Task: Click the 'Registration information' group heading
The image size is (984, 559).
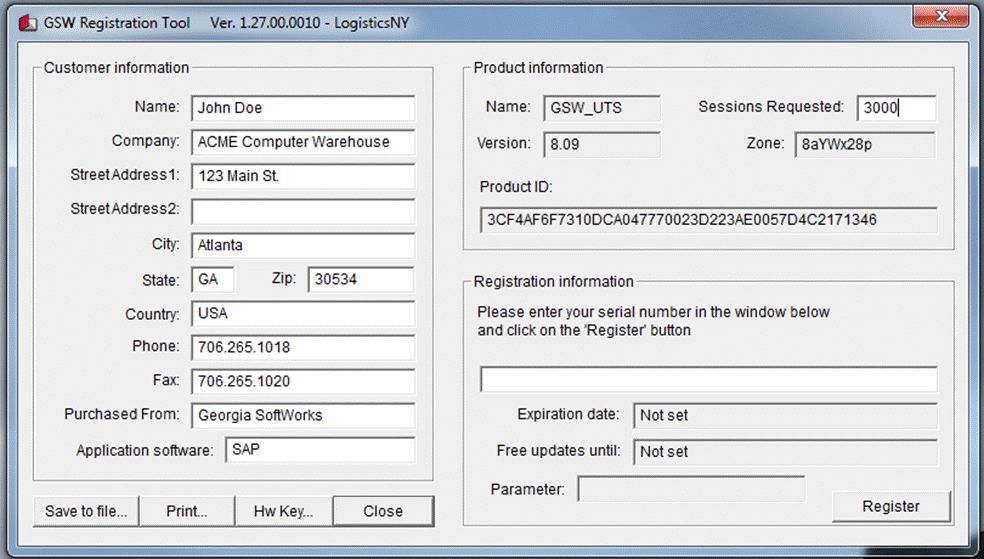Action: coord(554,282)
